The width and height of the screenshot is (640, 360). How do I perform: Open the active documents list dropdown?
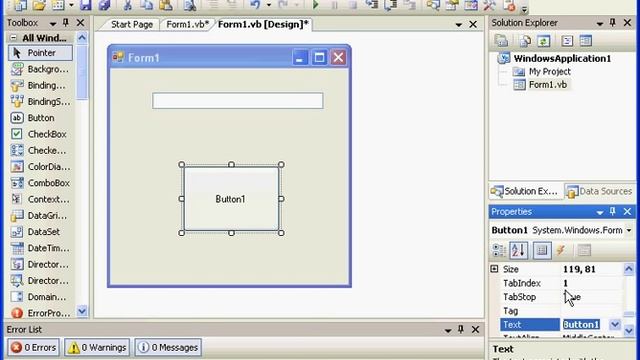point(458,25)
